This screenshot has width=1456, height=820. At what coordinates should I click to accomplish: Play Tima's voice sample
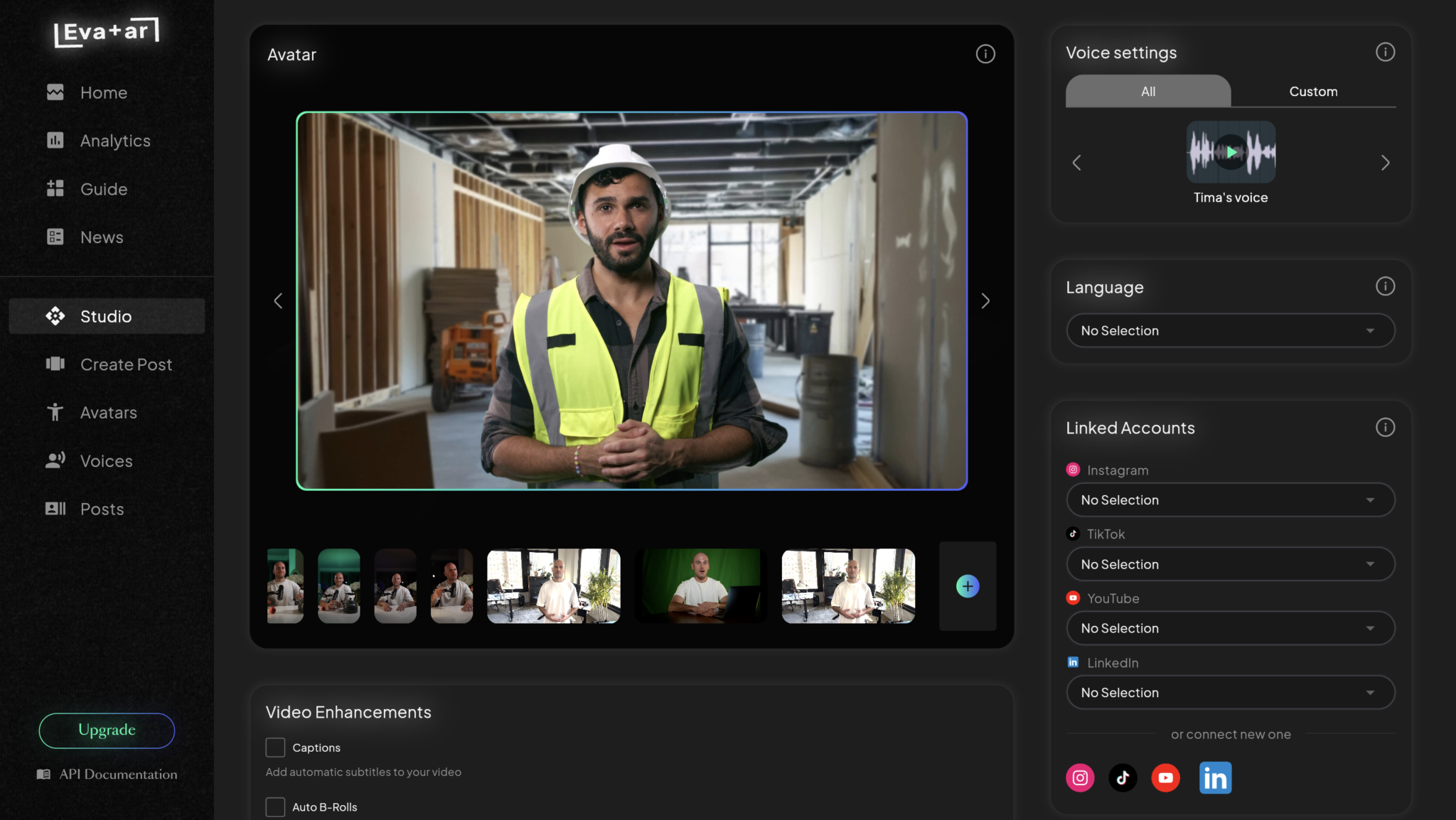tap(1231, 152)
